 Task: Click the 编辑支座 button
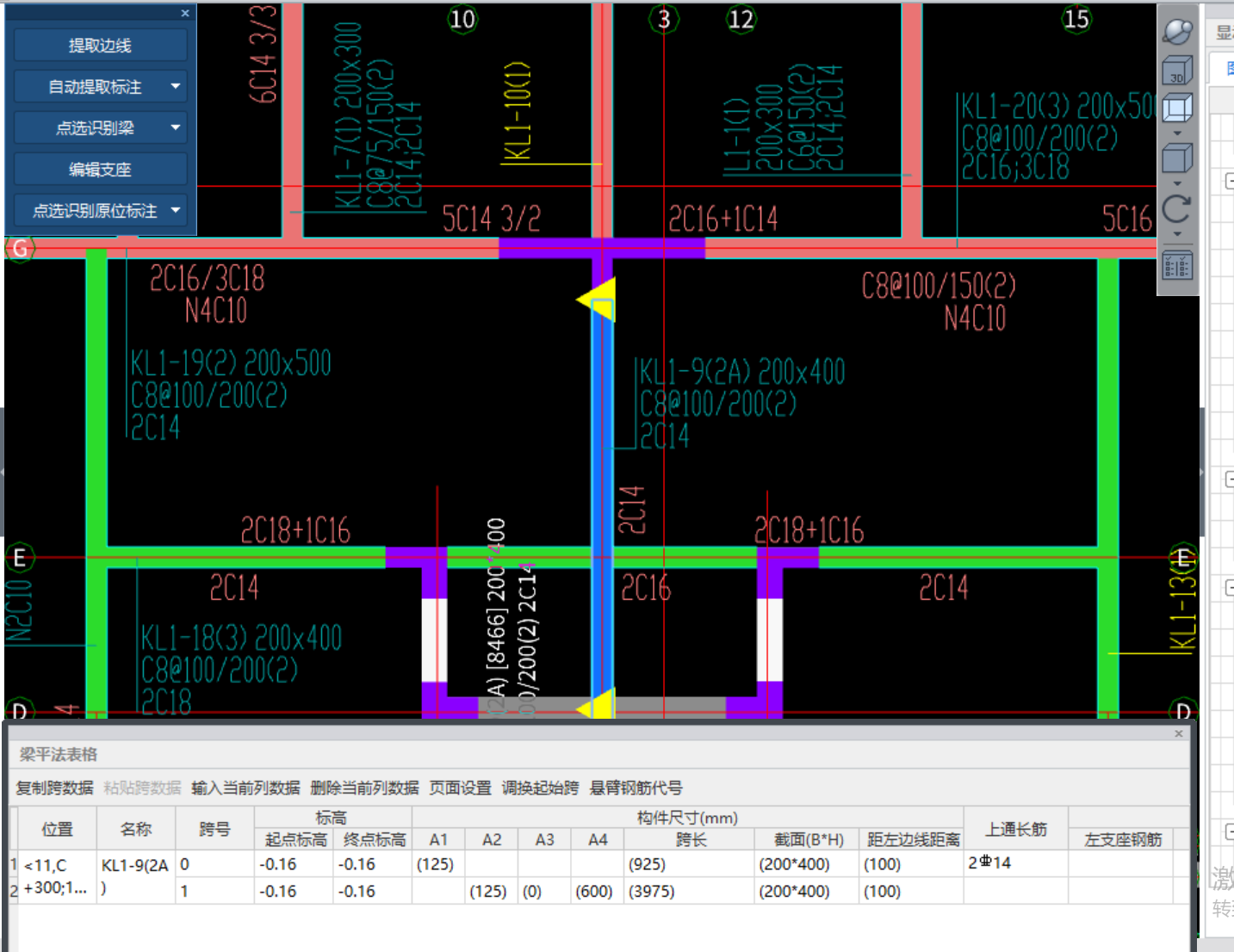click(x=101, y=170)
